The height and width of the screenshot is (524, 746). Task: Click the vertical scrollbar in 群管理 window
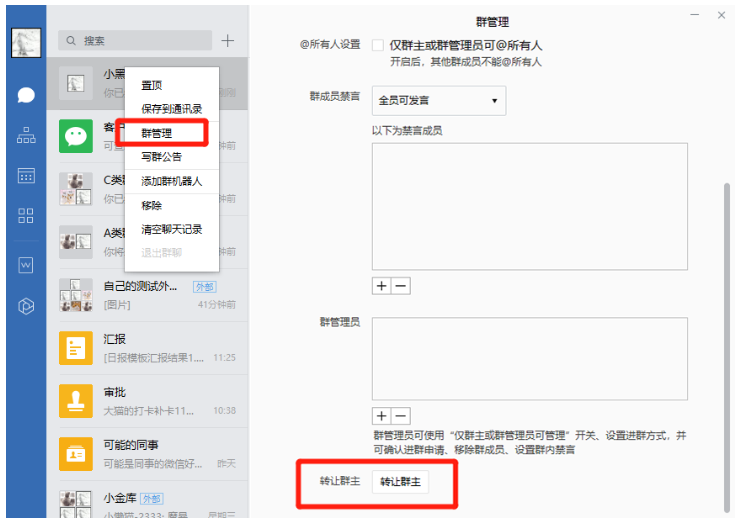point(726,347)
